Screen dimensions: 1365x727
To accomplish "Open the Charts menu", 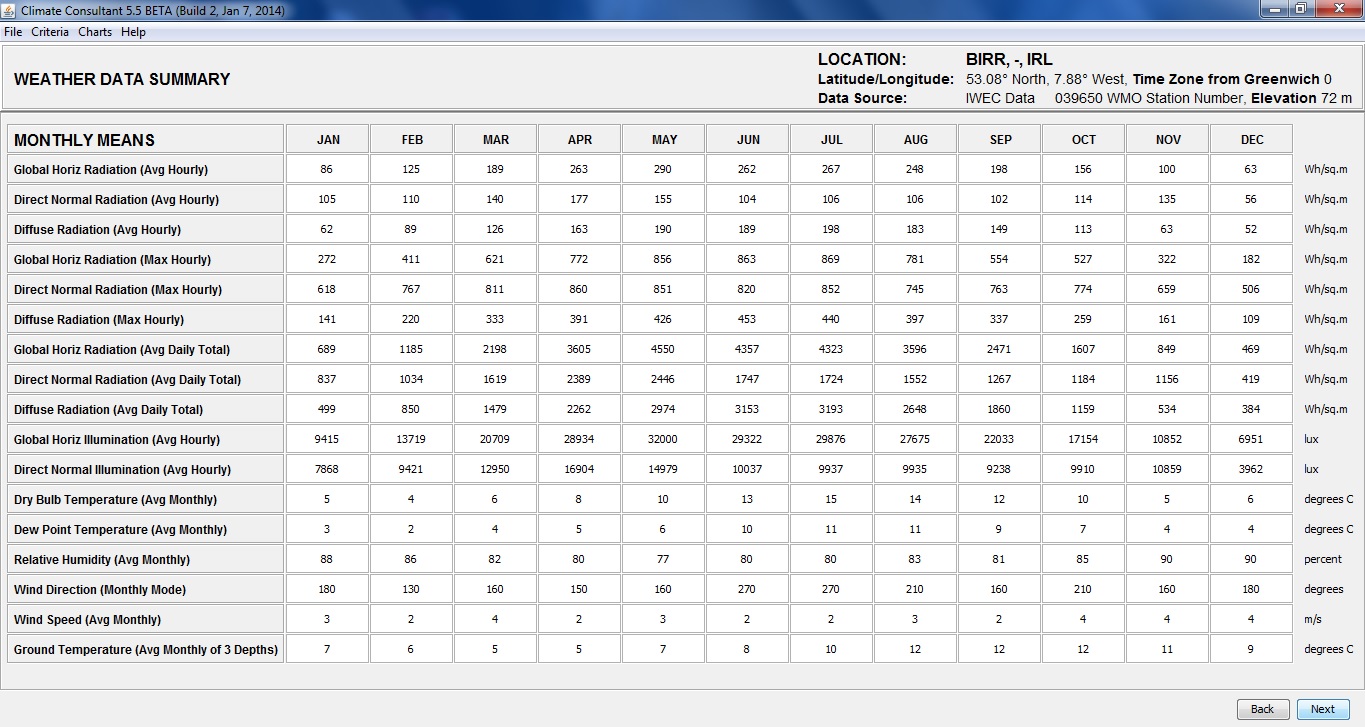I will tap(95, 32).
